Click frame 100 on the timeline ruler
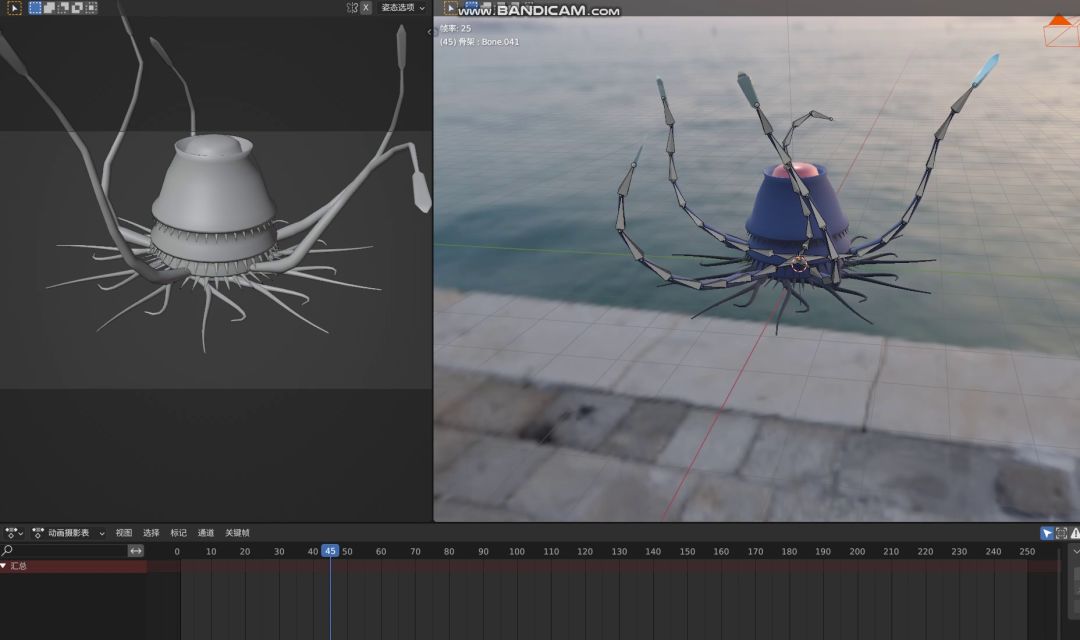 click(516, 552)
